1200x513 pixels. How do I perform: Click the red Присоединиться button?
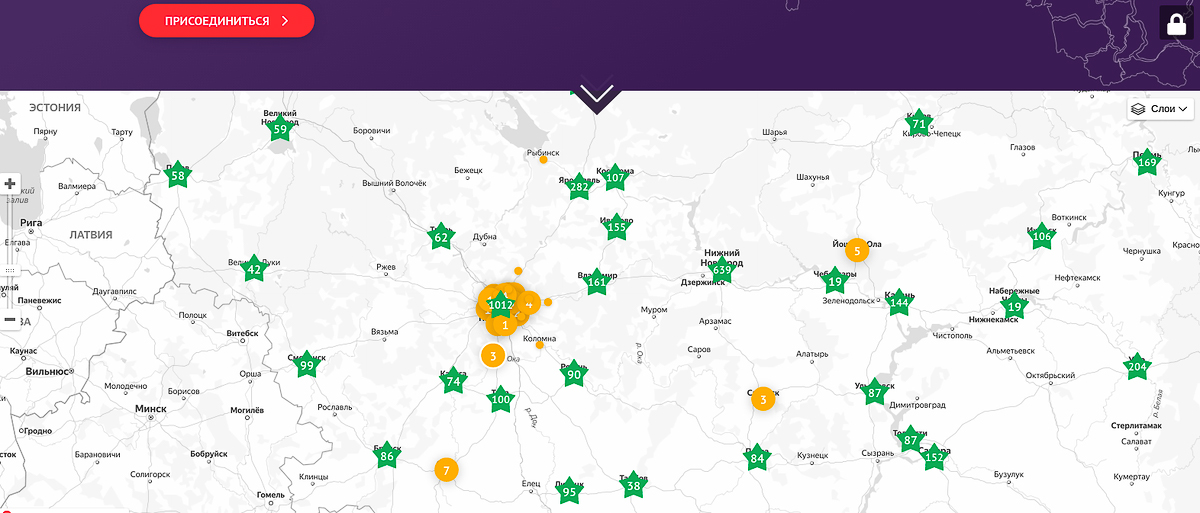[226, 21]
